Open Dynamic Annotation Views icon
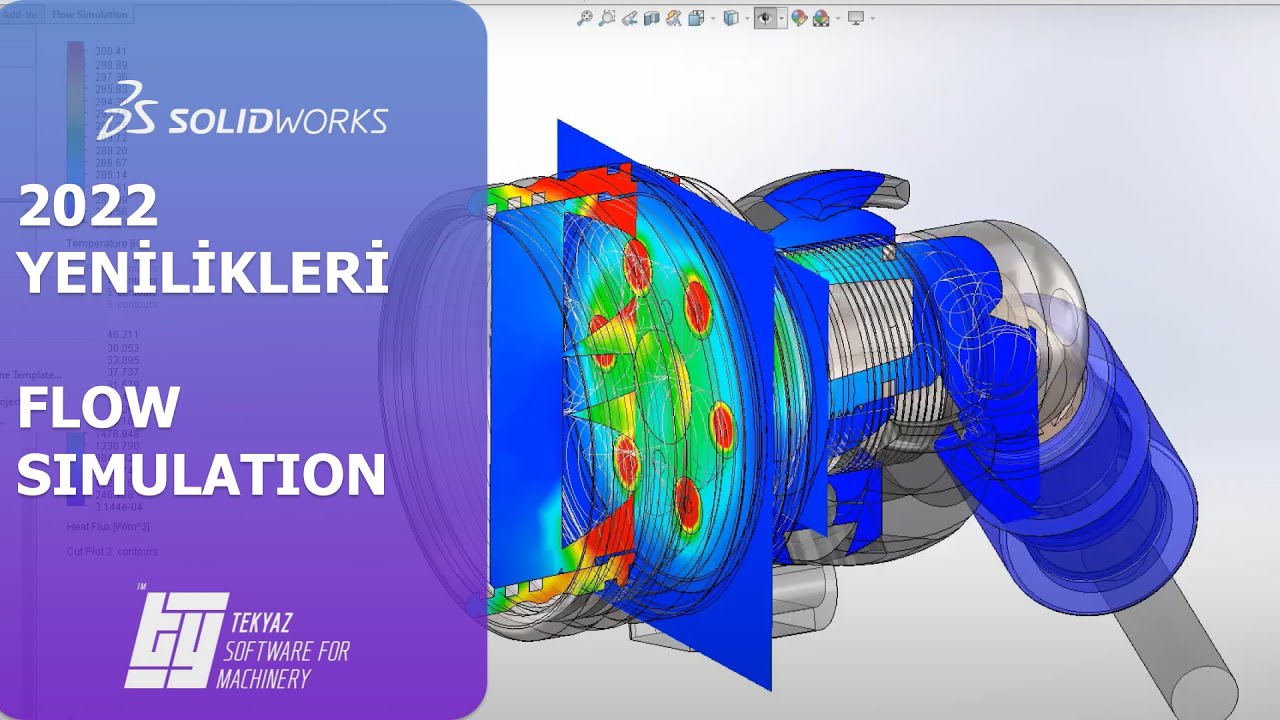 674,18
